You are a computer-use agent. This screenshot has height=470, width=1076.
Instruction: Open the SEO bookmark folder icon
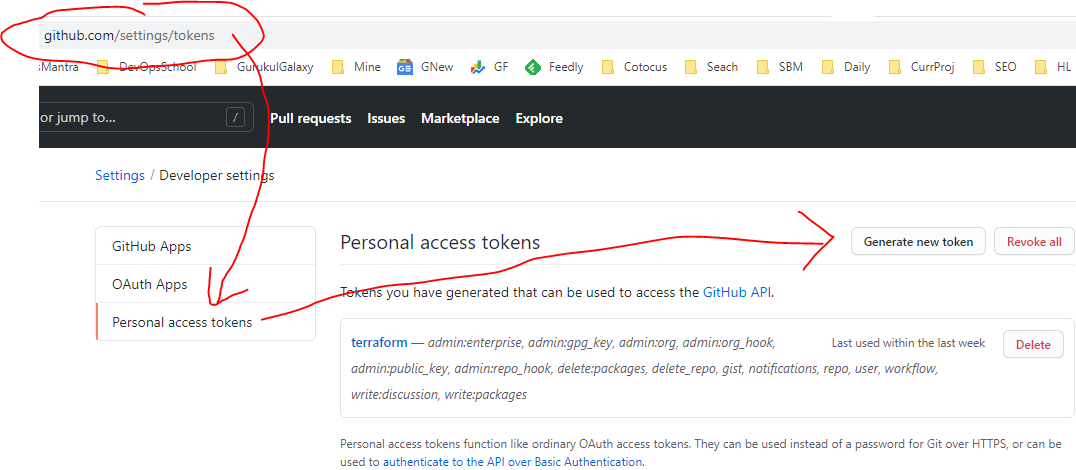(x=978, y=67)
